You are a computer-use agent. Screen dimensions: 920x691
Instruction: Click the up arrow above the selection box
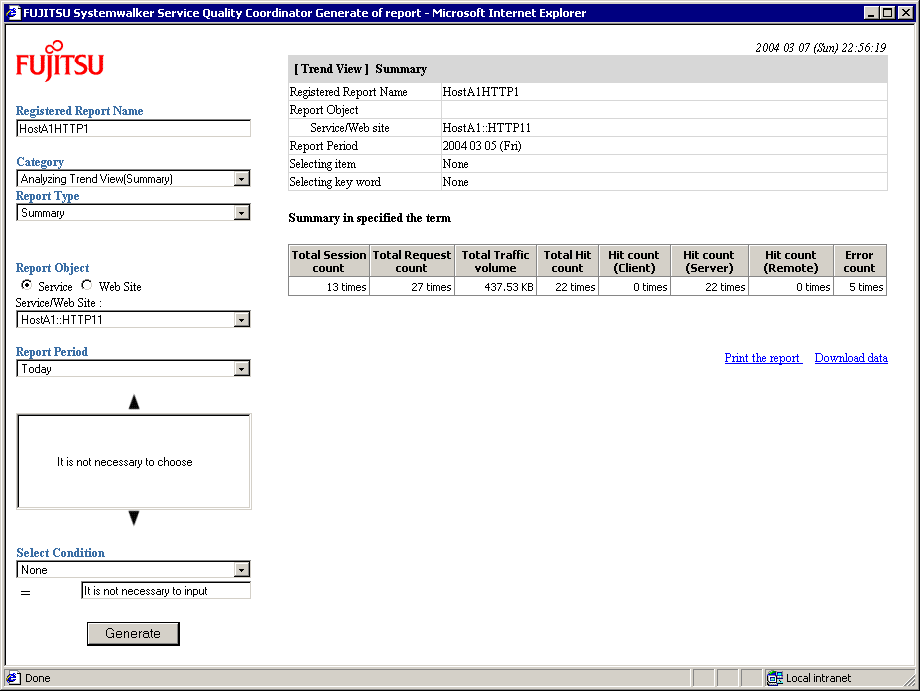[134, 402]
